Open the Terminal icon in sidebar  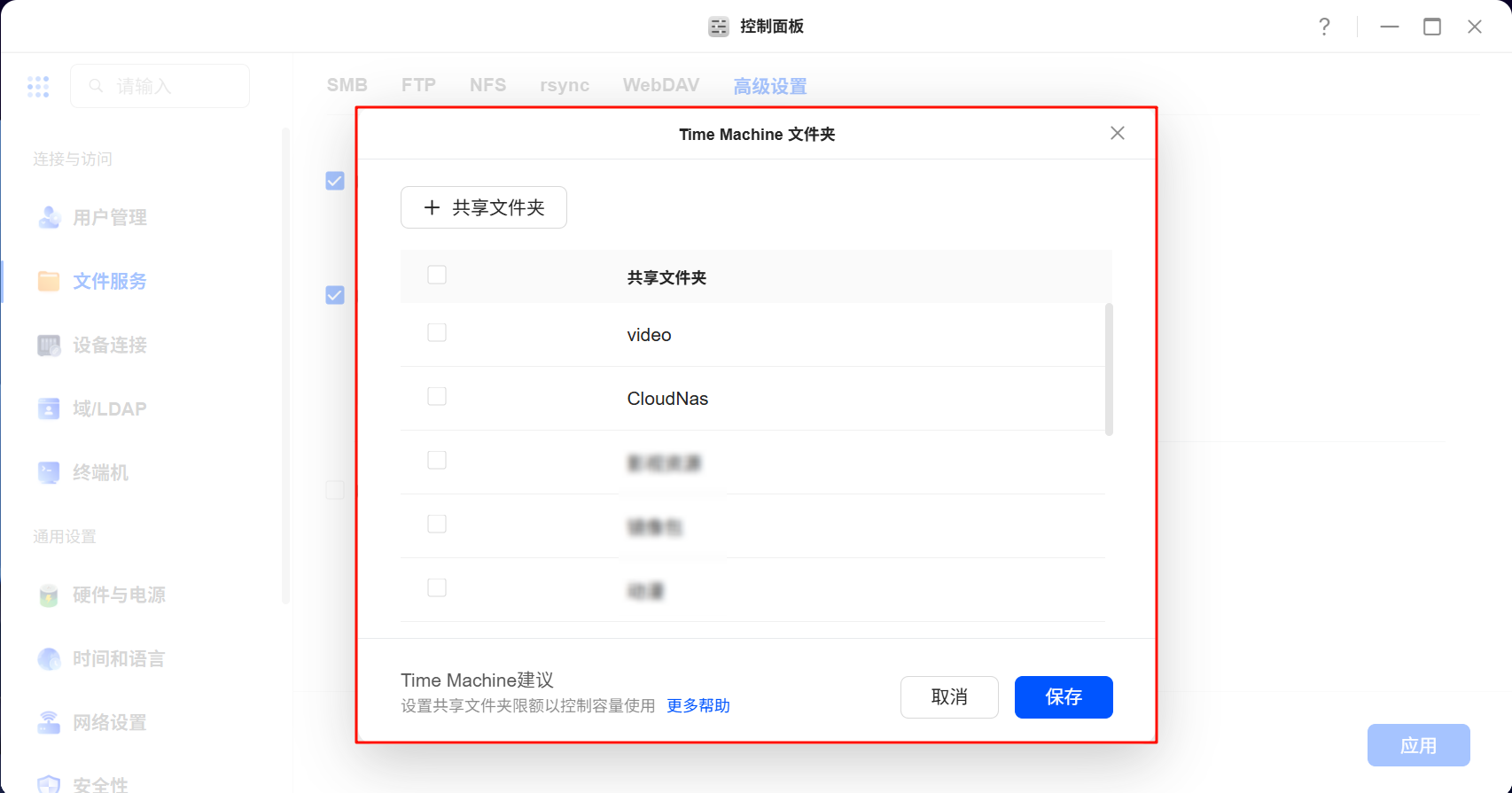[x=49, y=472]
